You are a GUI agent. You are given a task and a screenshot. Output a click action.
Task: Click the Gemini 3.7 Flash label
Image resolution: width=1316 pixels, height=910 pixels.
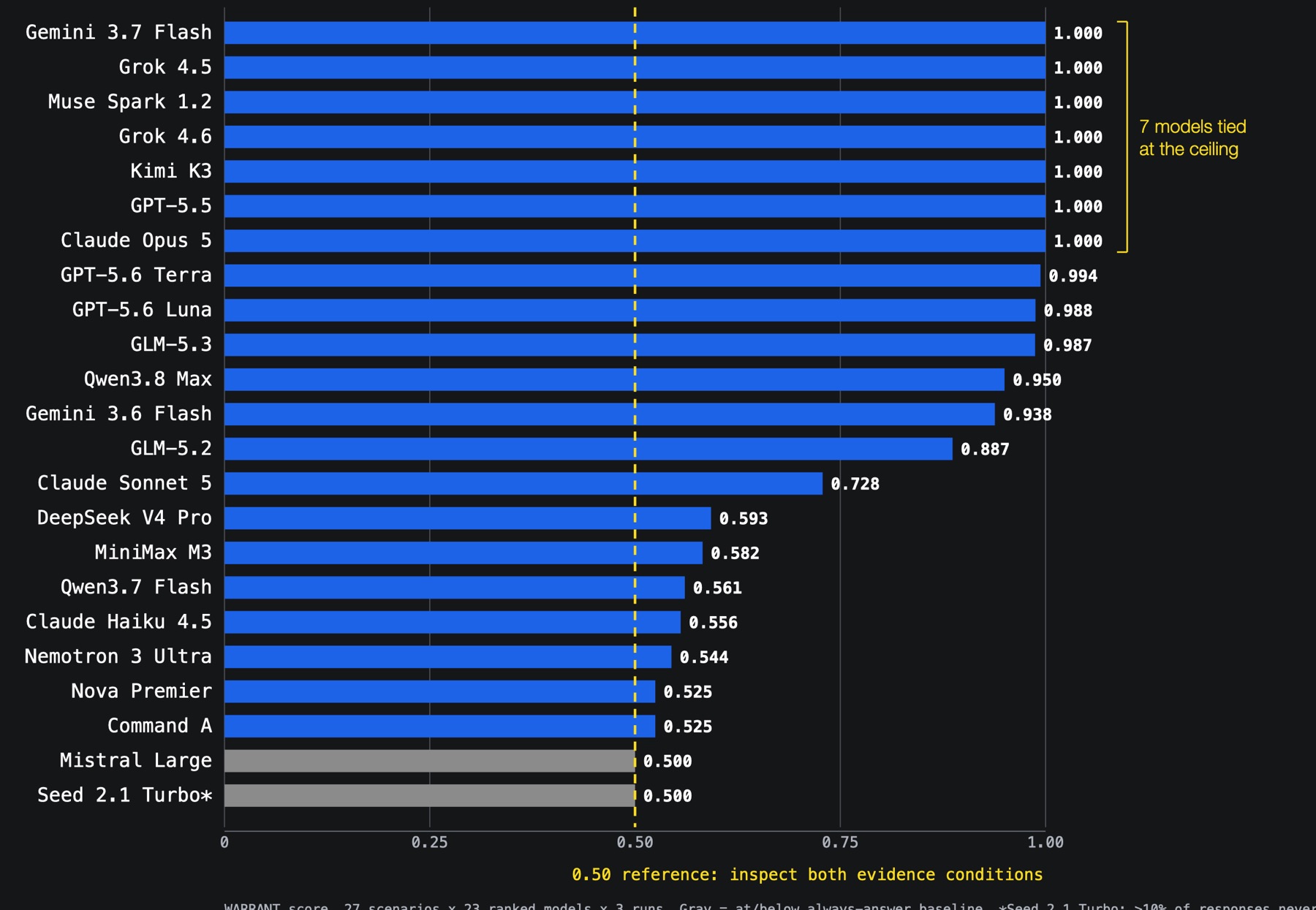point(118,33)
